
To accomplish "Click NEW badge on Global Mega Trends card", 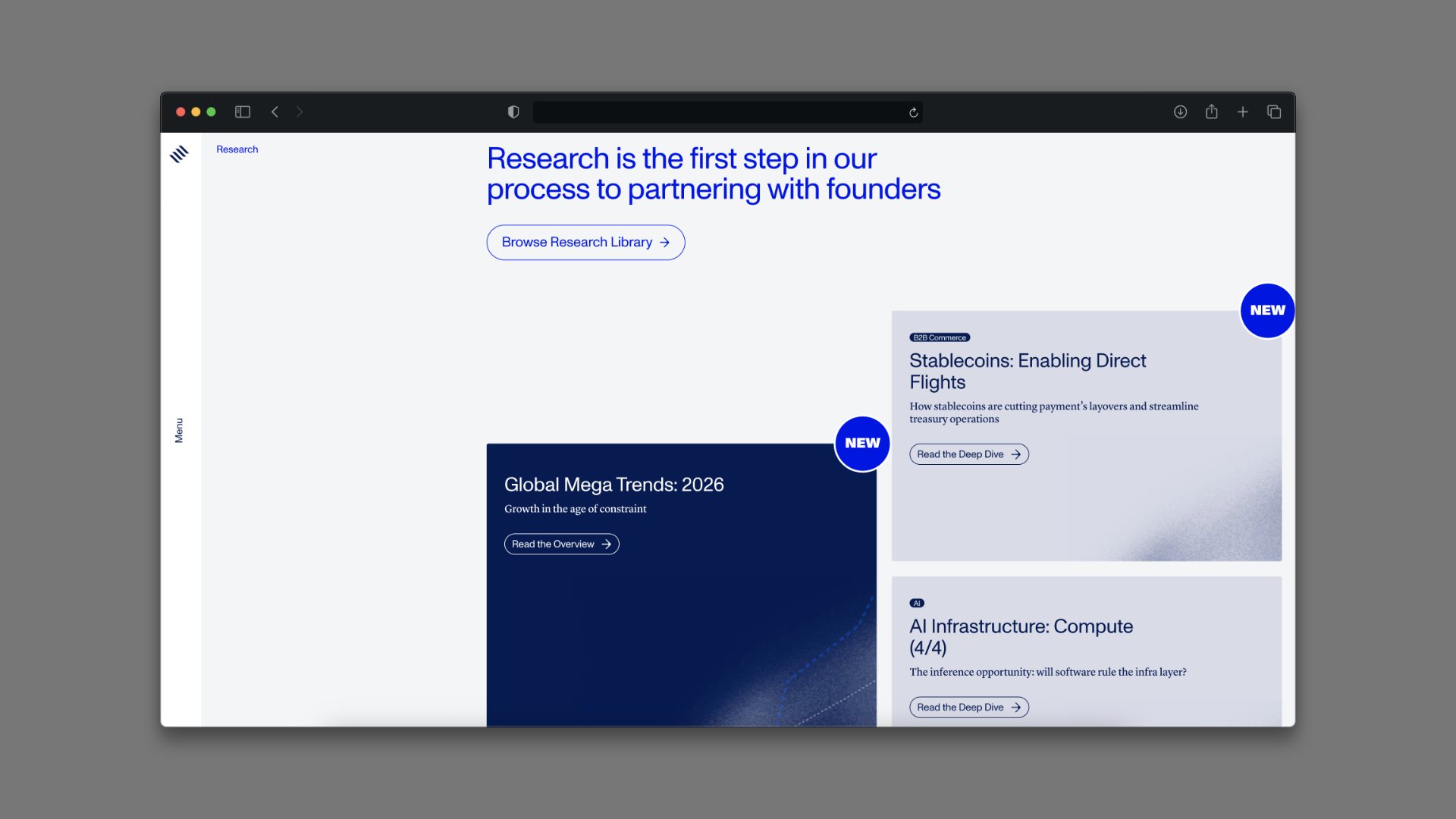I will (862, 444).
